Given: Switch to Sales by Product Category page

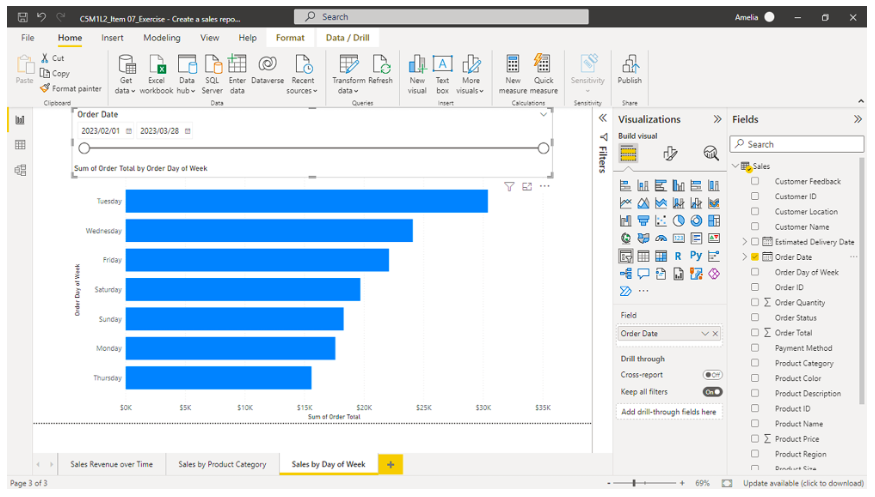Looking at the screenshot, I should pyautogui.click(x=222, y=464).
